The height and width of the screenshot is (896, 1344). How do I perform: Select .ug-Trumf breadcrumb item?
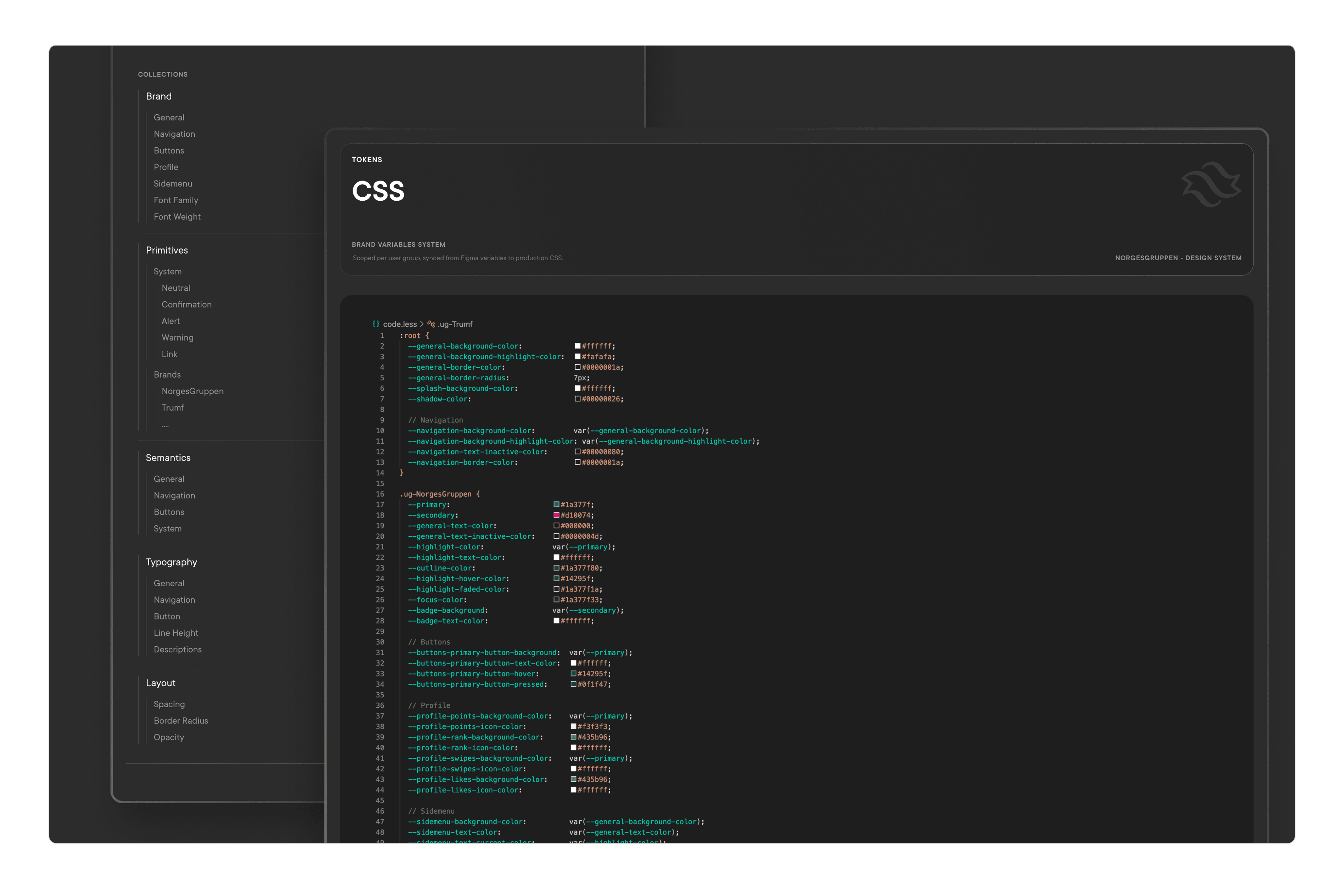click(455, 324)
